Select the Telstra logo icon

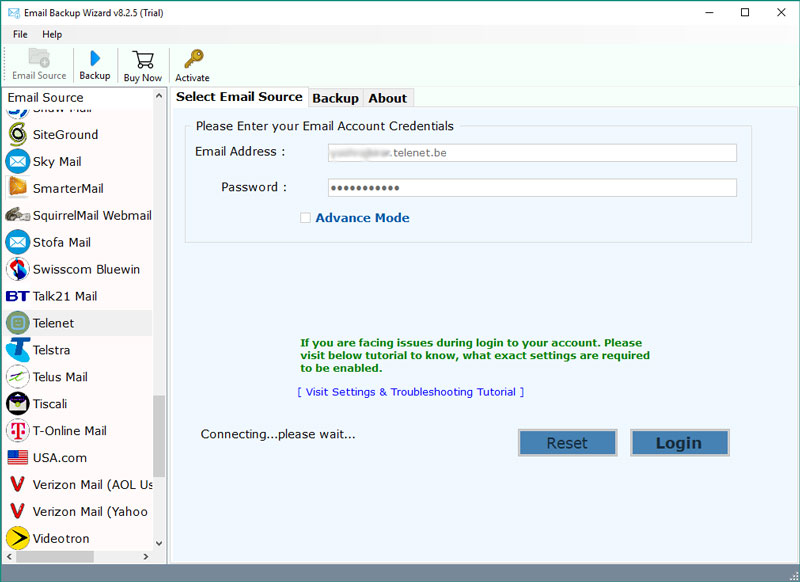tap(17, 350)
